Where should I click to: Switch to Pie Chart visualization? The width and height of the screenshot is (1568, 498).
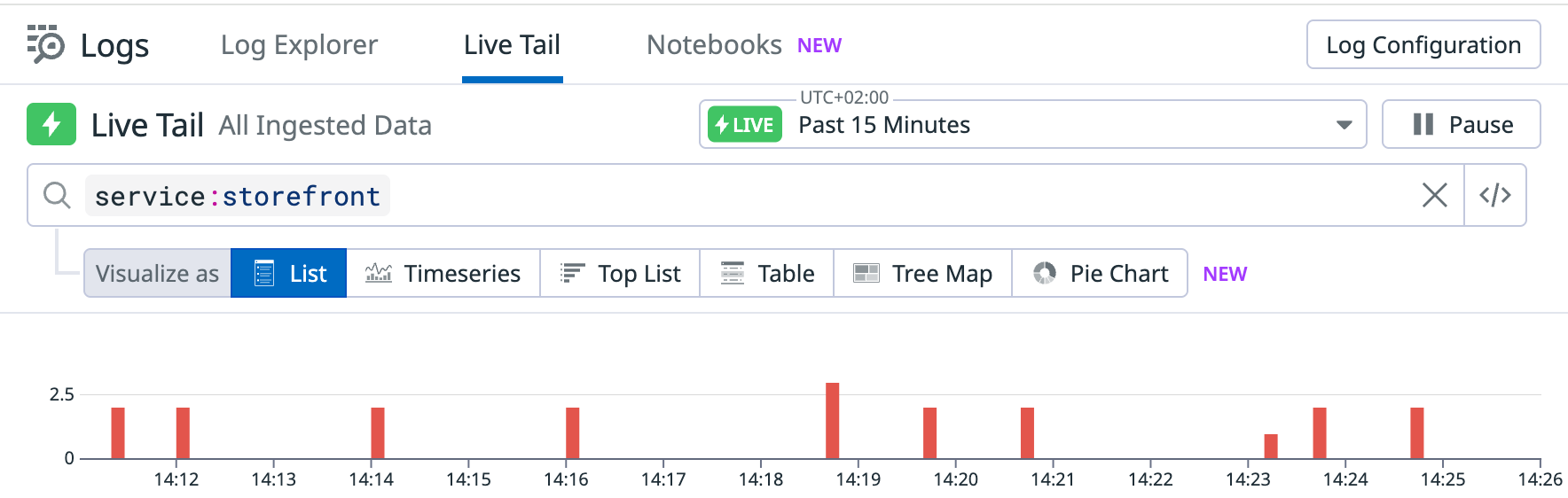tap(1100, 273)
